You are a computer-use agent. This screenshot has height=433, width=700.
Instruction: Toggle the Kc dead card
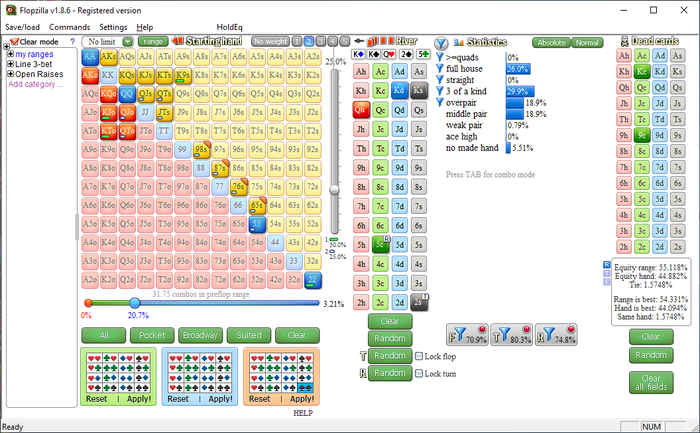coord(642,71)
